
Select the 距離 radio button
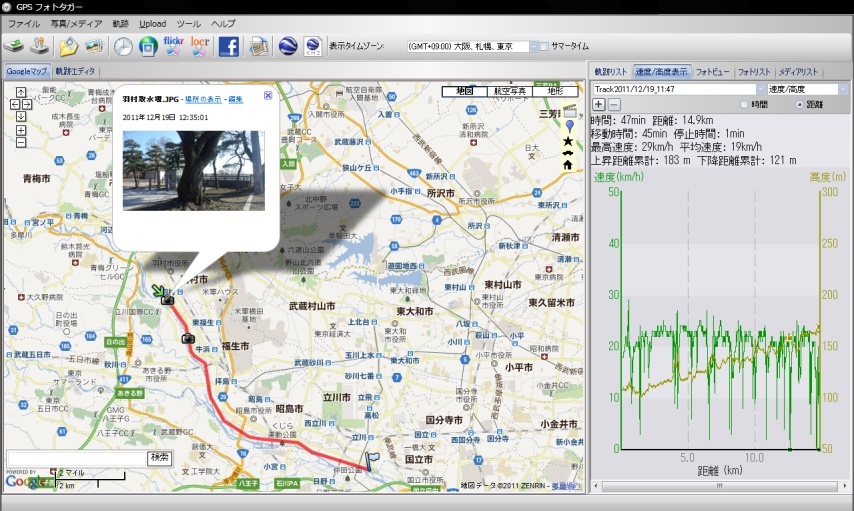799,104
